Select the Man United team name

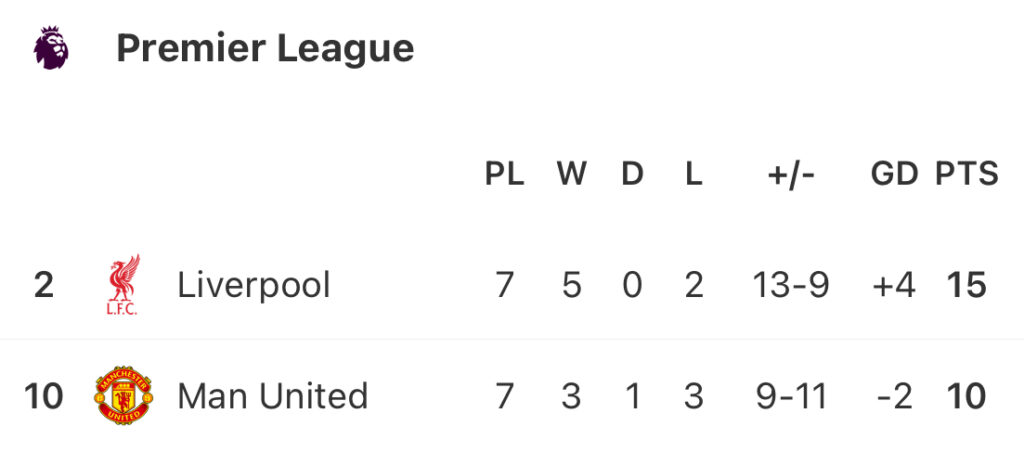tap(273, 397)
